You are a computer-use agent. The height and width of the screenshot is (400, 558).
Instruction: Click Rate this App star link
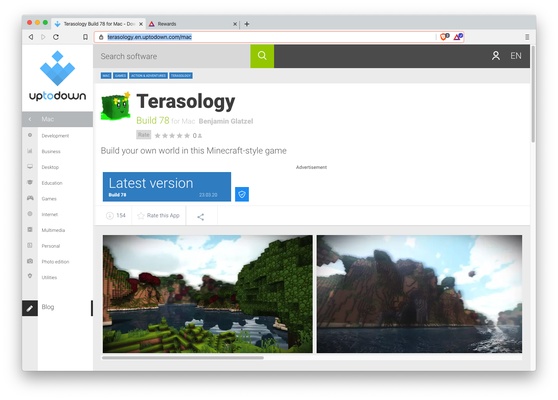click(158, 216)
